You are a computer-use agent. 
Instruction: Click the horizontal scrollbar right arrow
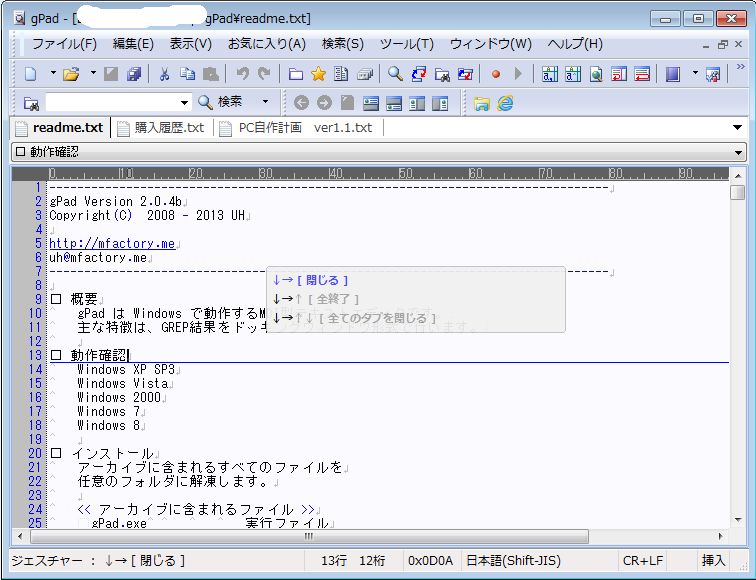click(x=720, y=536)
